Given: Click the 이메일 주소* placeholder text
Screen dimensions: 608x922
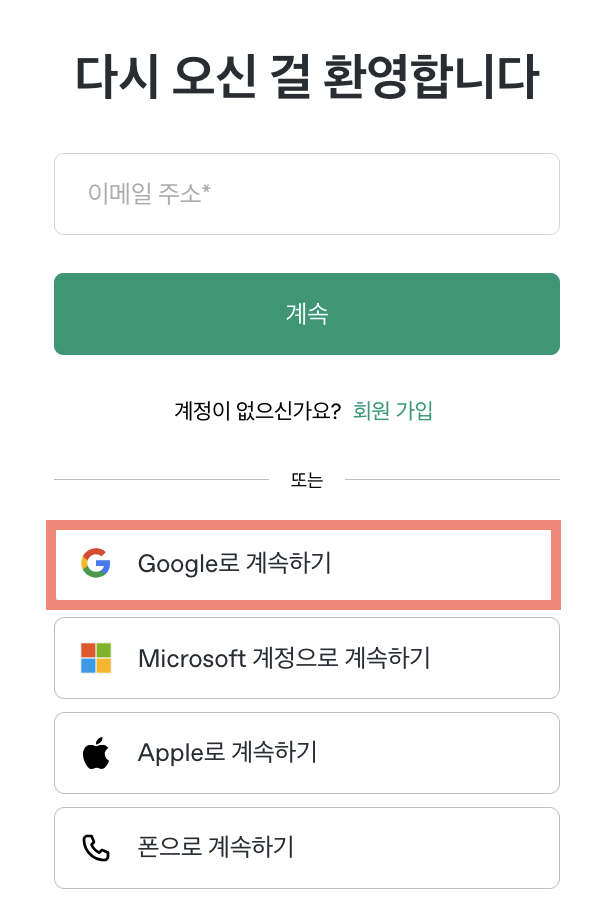Looking at the screenshot, I should pos(149,194).
